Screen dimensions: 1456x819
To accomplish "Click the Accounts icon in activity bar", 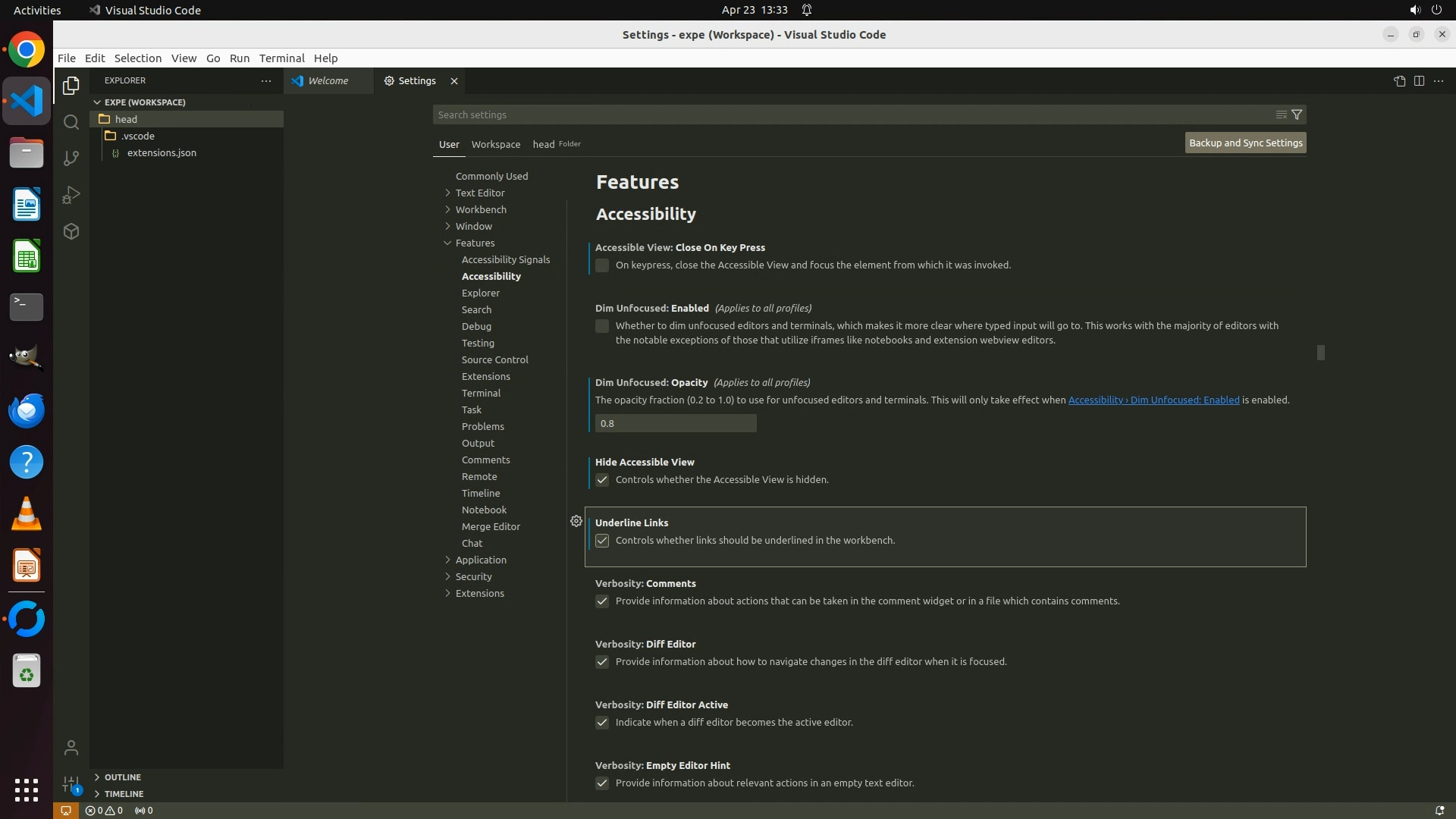I will coord(71,748).
